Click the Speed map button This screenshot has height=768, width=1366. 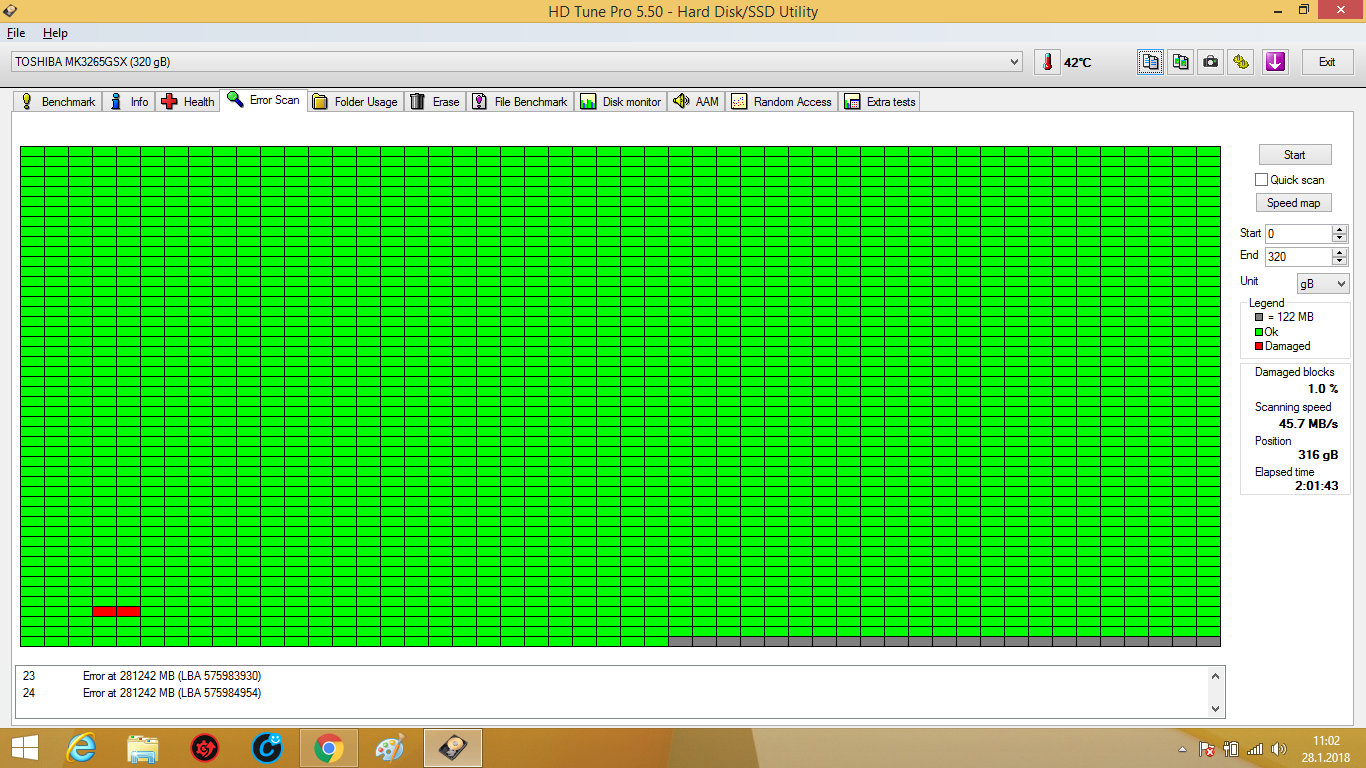coord(1294,203)
